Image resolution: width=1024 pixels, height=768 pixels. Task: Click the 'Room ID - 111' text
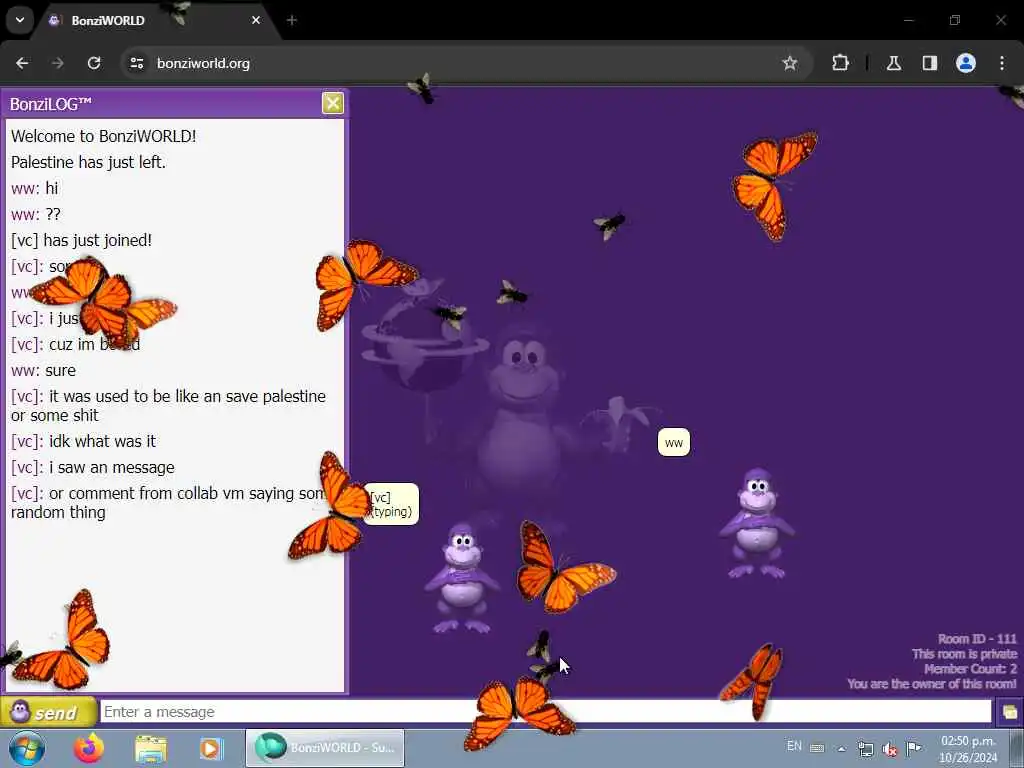pyautogui.click(x=977, y=639)
